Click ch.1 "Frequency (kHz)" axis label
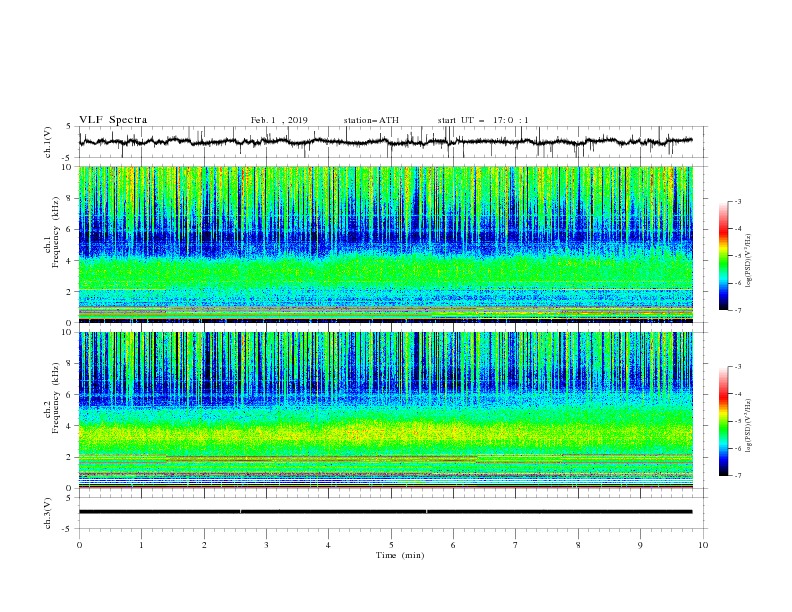This screenshot has height=612, width=792. pos(56,232)
